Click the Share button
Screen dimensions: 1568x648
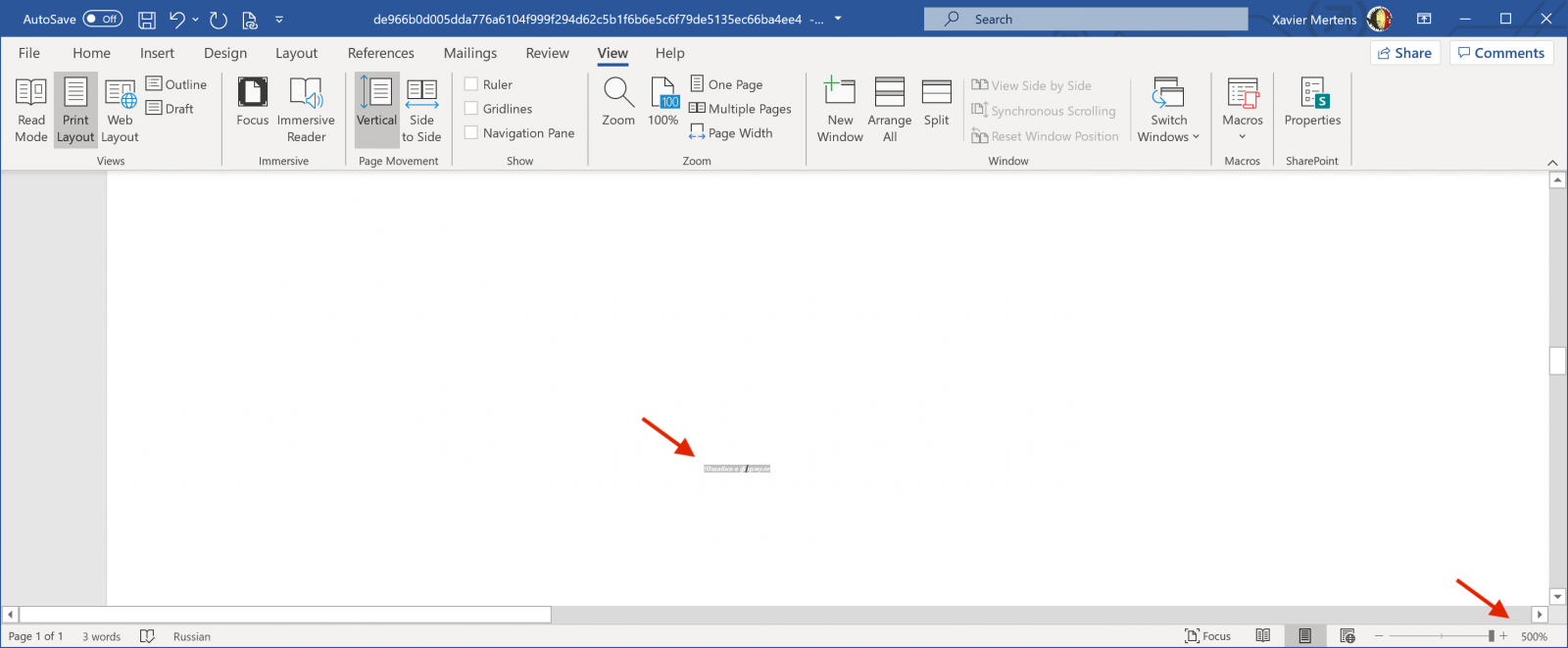point(1404,53)
